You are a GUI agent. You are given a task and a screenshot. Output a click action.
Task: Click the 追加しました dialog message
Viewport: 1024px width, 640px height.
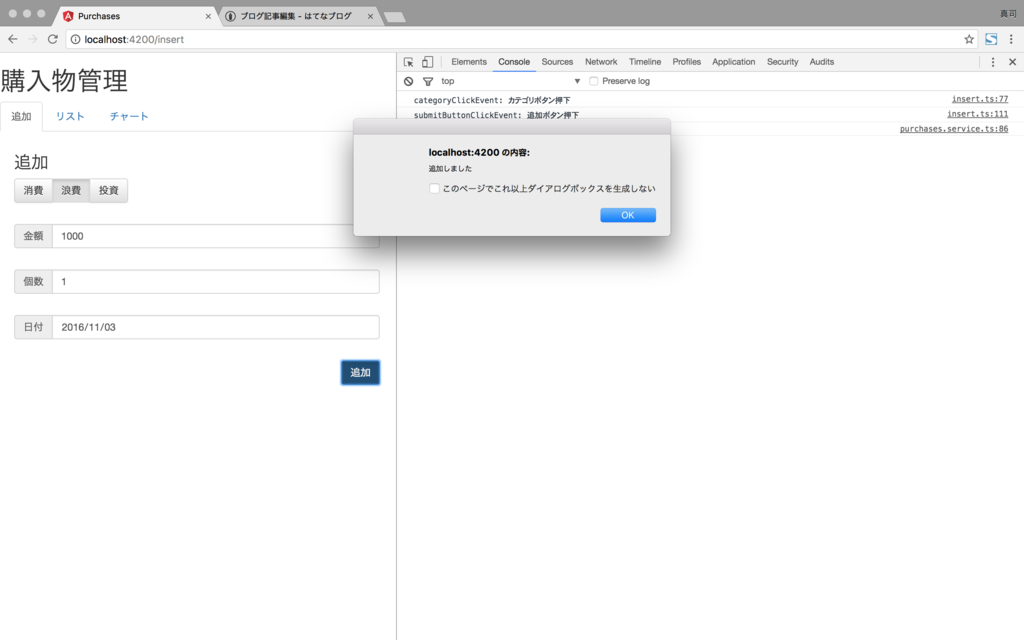click(x=450, y=168)
